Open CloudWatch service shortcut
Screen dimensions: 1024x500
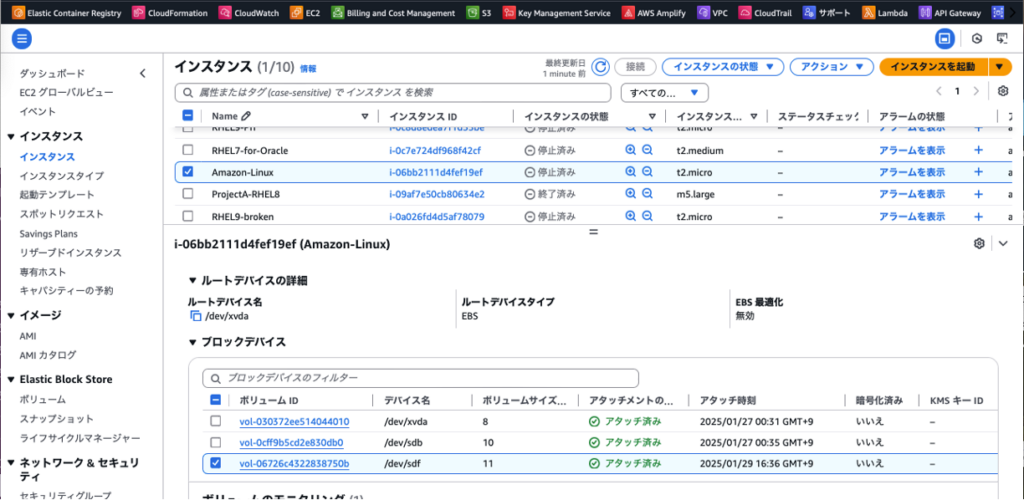click(x=249, y=12)
